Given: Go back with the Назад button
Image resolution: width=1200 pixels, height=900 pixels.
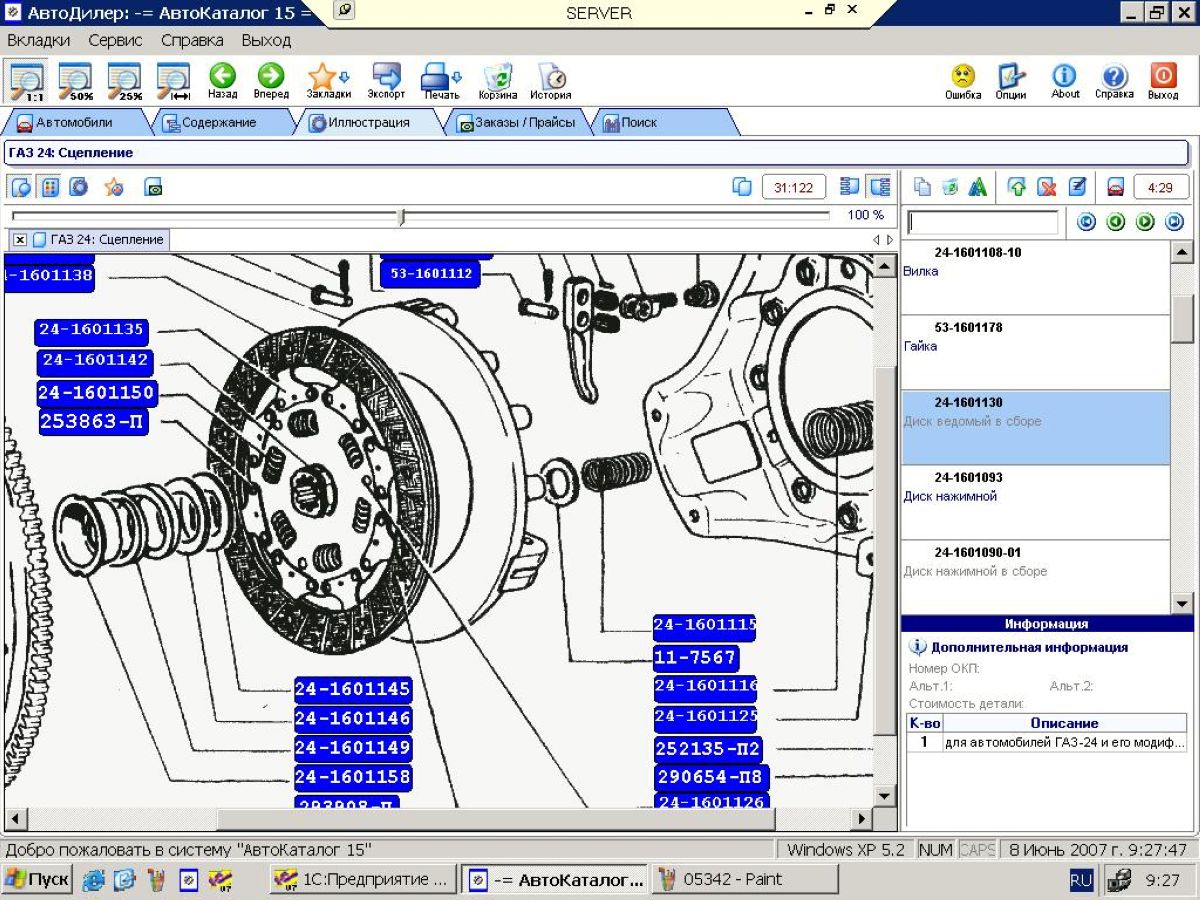Looking at the screenshot, I should 222,81.
